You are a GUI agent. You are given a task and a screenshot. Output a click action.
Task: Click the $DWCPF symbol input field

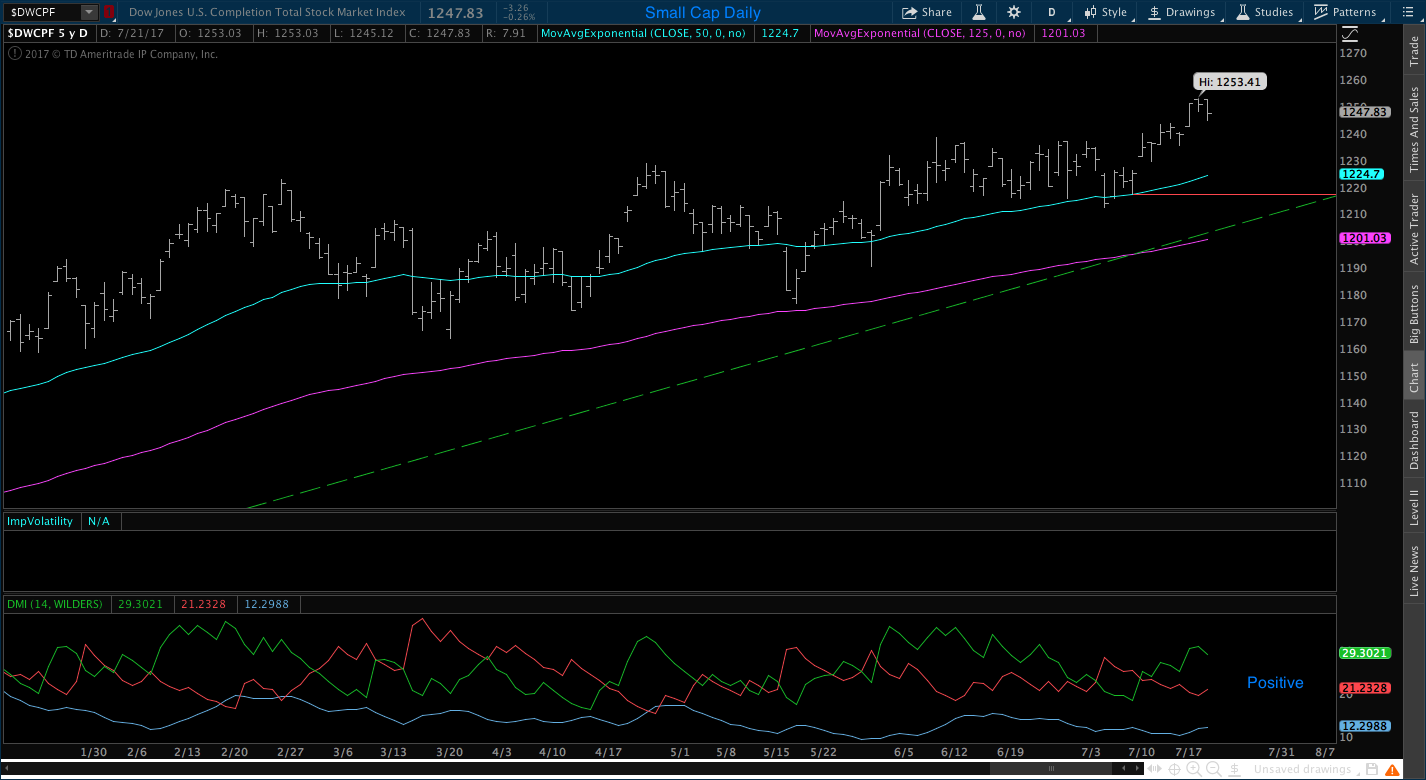(x=42, y=12)
